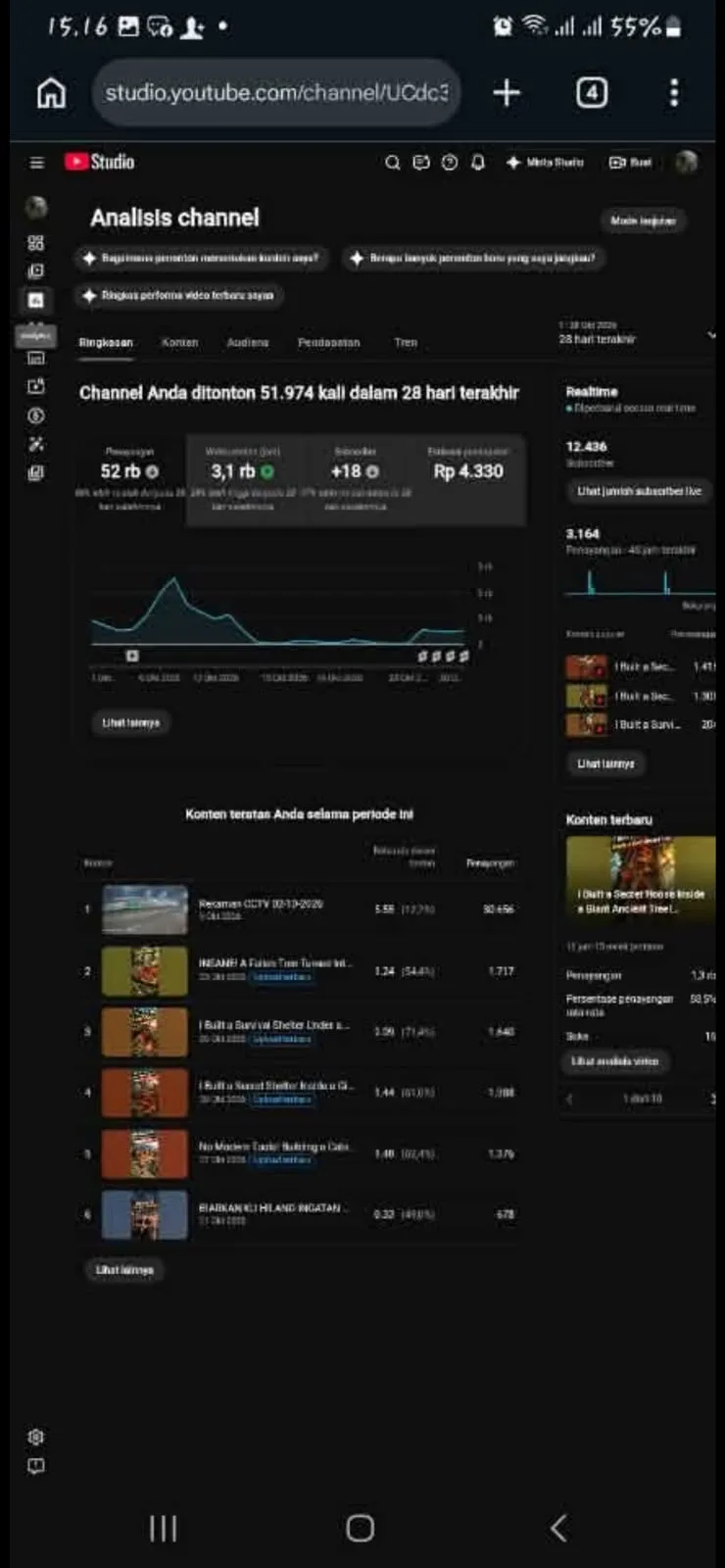Click 'Lihat lainnya' below the main chart

point(130,722)
